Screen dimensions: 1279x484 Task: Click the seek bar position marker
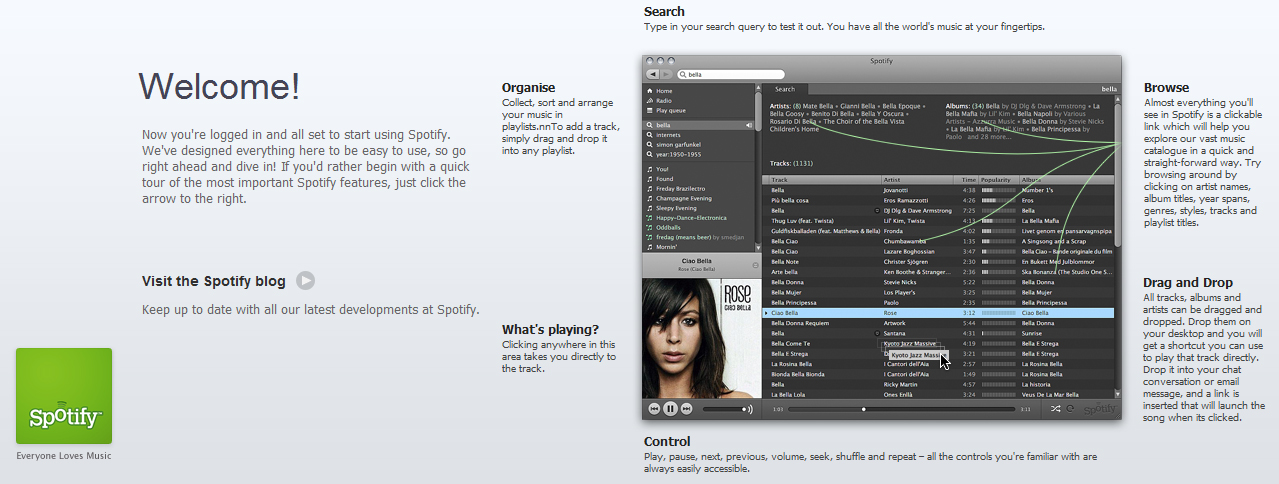click(864, 409)
